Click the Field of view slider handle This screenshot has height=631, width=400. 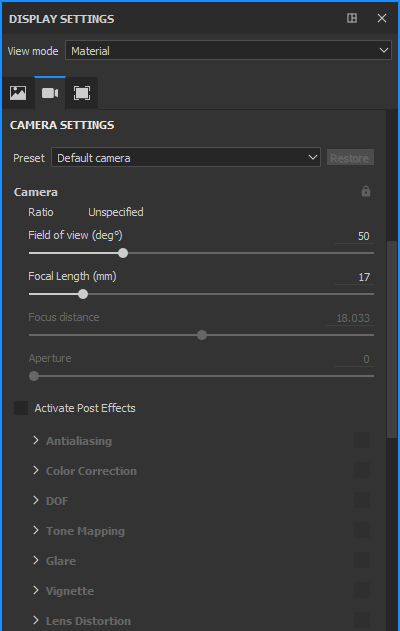123,253
